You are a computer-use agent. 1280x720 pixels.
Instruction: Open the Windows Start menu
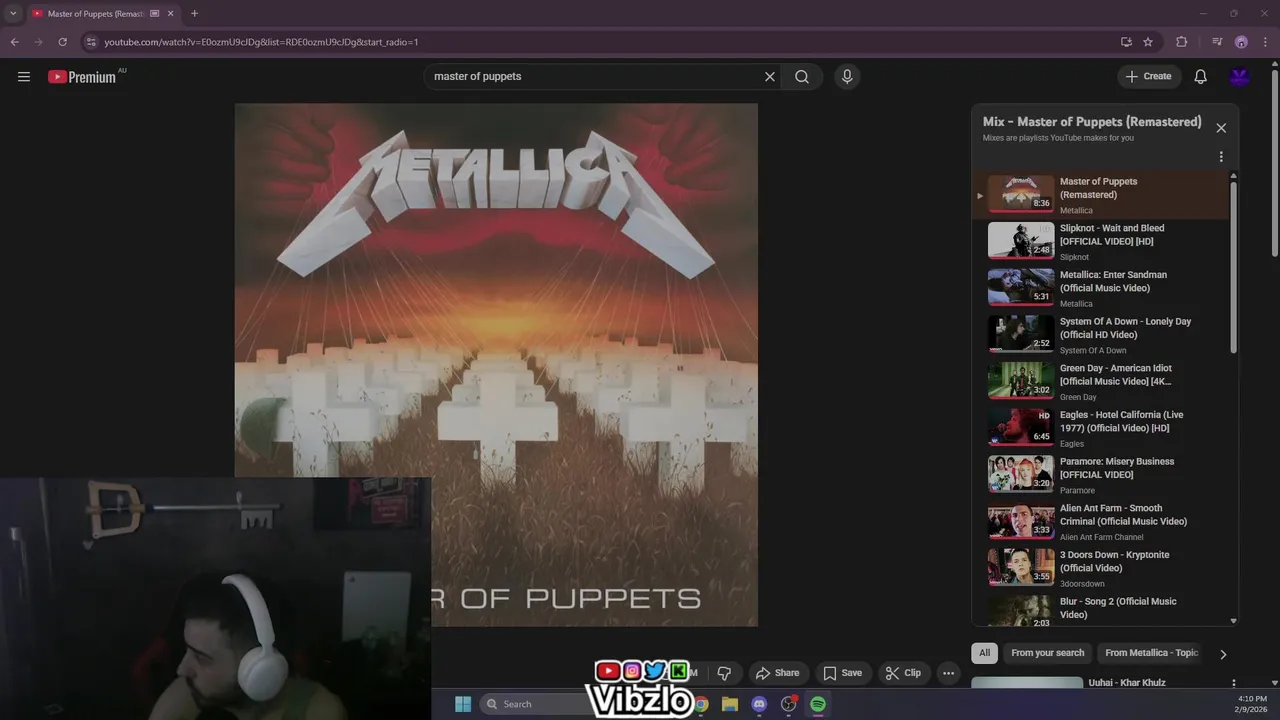click(x=463, y=704)
